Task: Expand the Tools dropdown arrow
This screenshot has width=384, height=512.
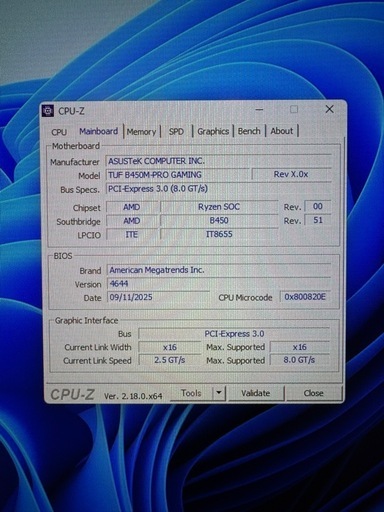Action: (x=219, y=393)
